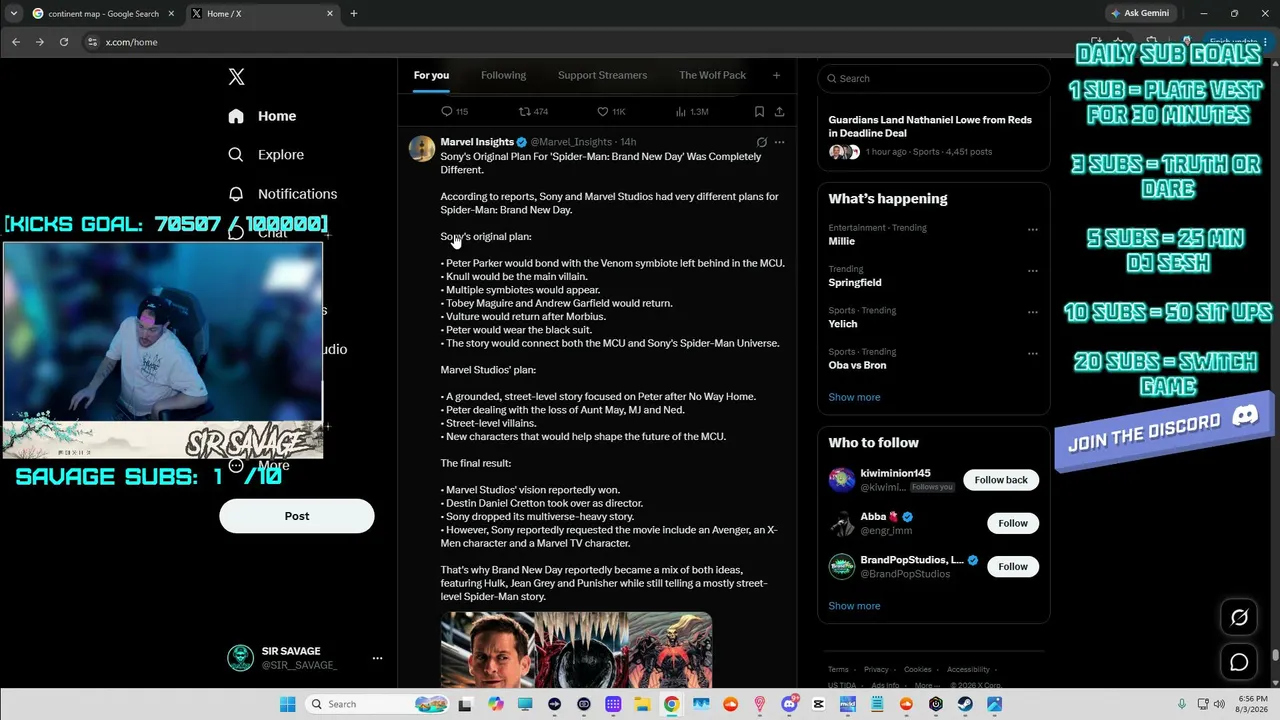Image resolution: width=1280 pixels, height=720 pixels.
Task: Like the post with 11K likes
Action: tap(611, 111)
